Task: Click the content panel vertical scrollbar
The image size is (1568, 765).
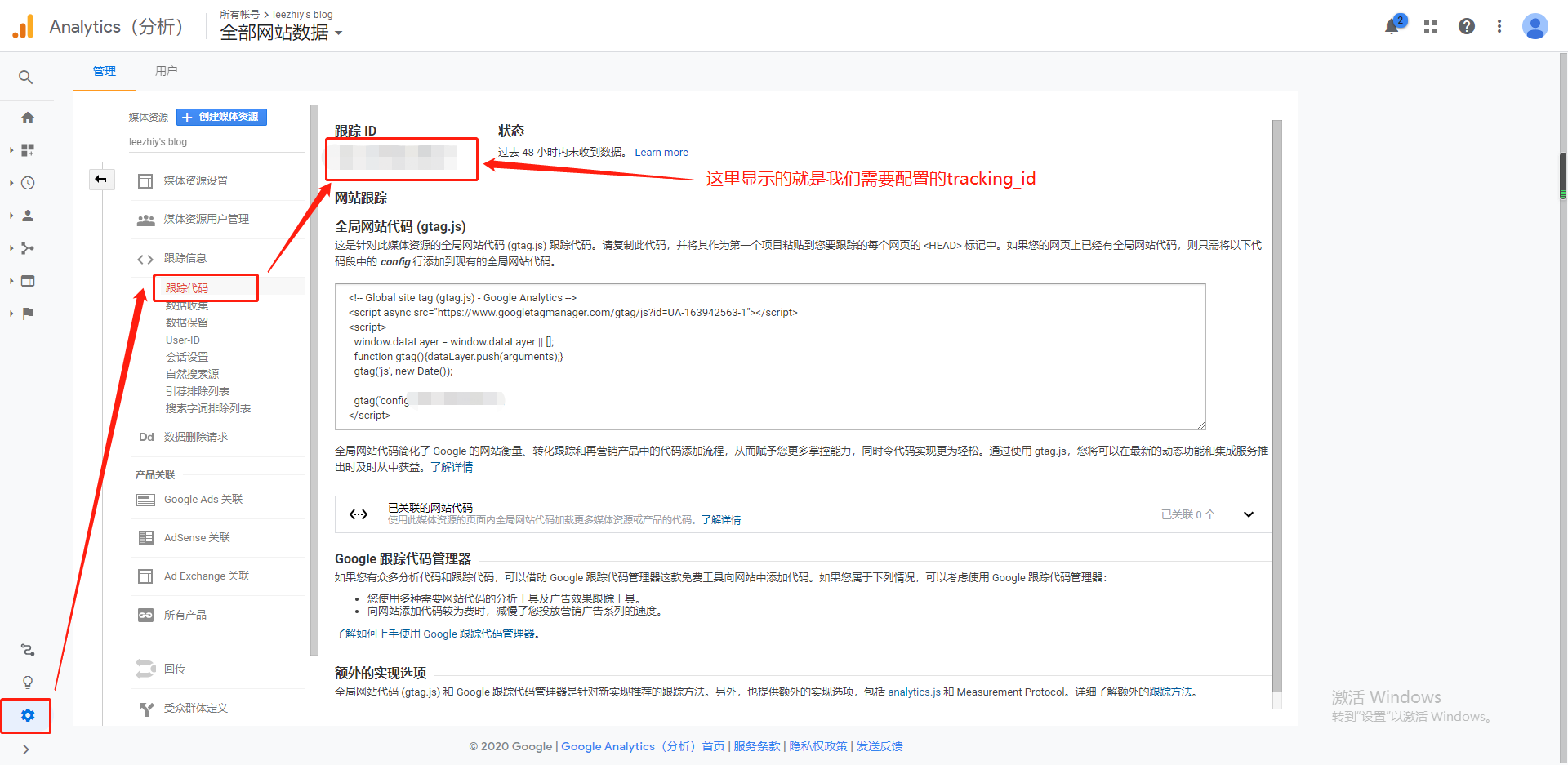Action: pos(1277,408)
